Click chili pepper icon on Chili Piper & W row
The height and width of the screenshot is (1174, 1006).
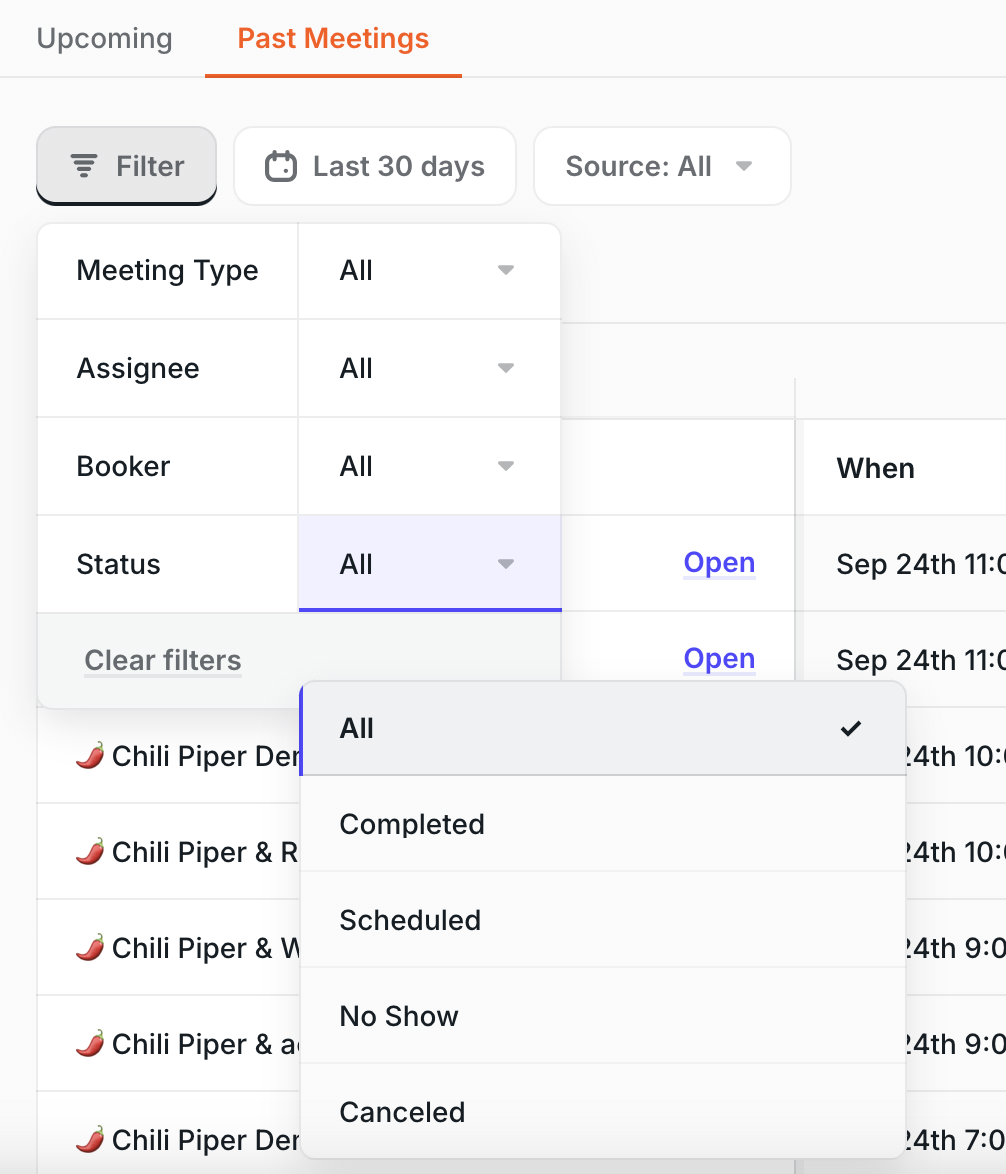[90, 948]
